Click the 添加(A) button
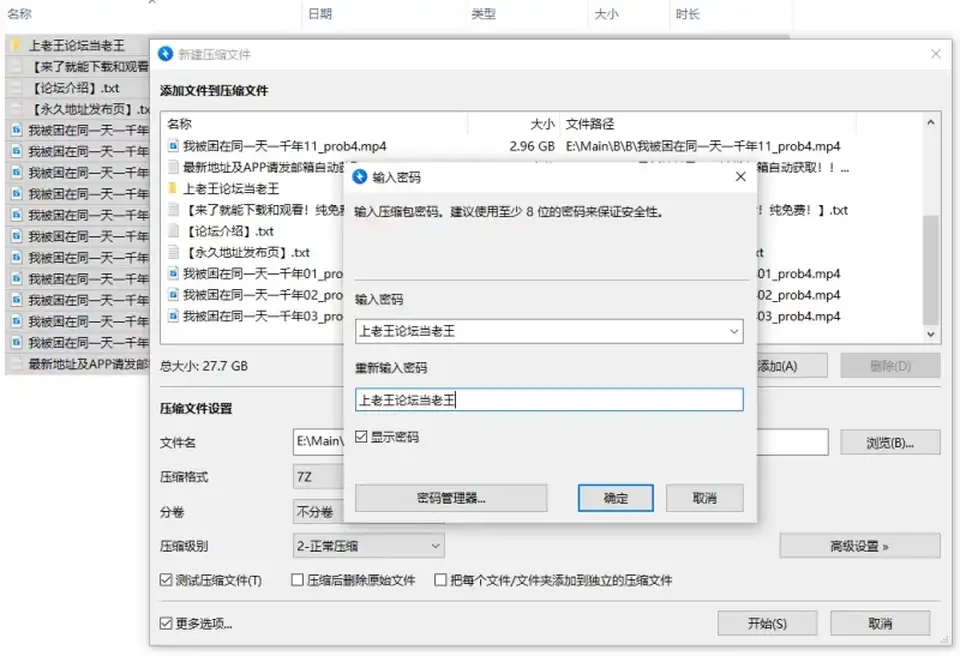Viewport: 960px width, 656px height. click(791, 366)
